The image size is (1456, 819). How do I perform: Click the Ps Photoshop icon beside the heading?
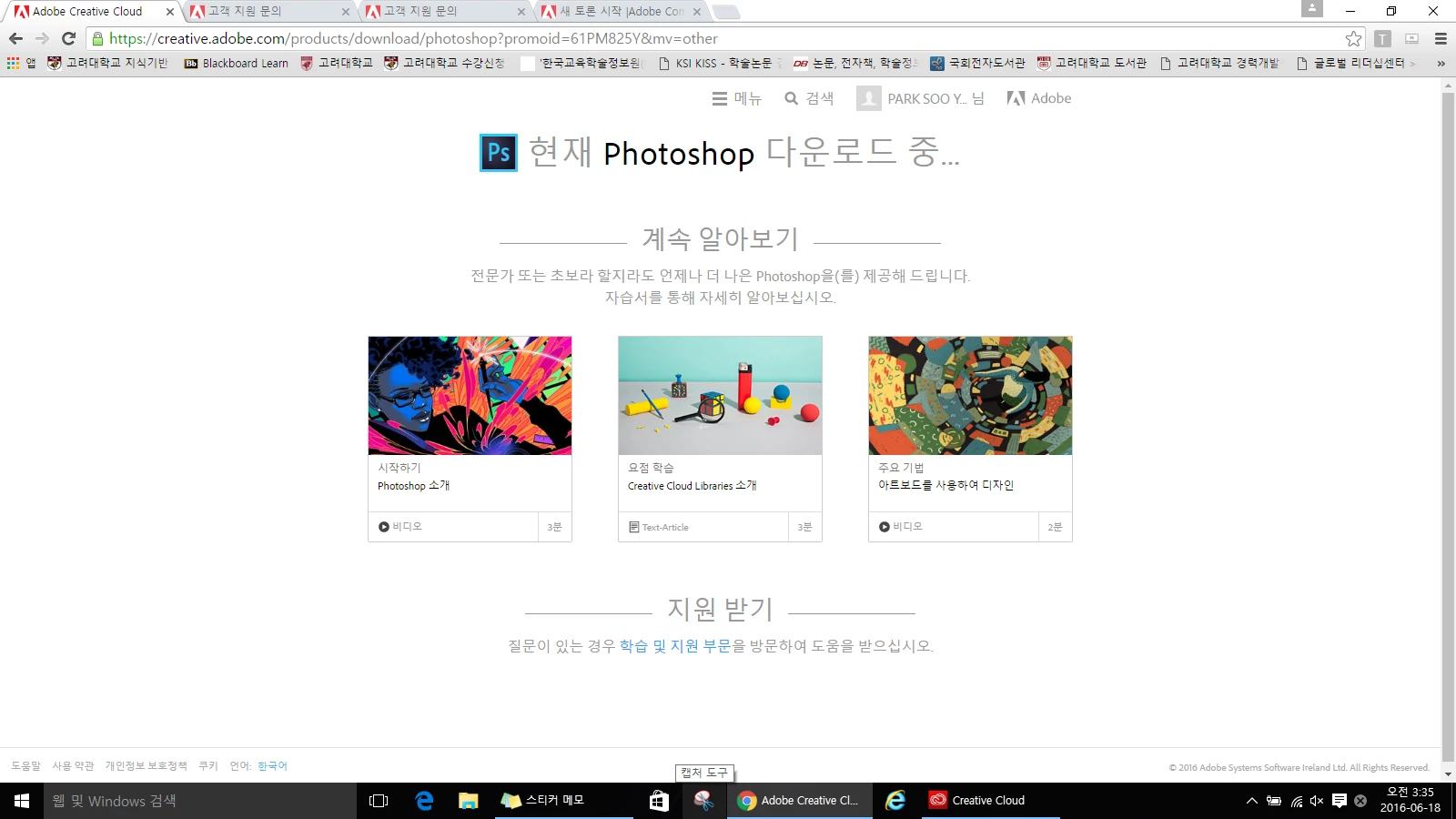tap(499, 153)
